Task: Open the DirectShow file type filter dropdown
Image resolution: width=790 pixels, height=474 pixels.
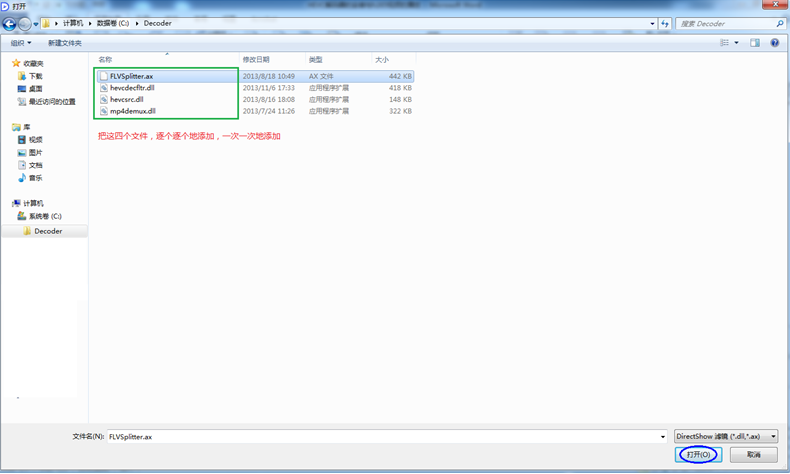Action: [726, 437]
